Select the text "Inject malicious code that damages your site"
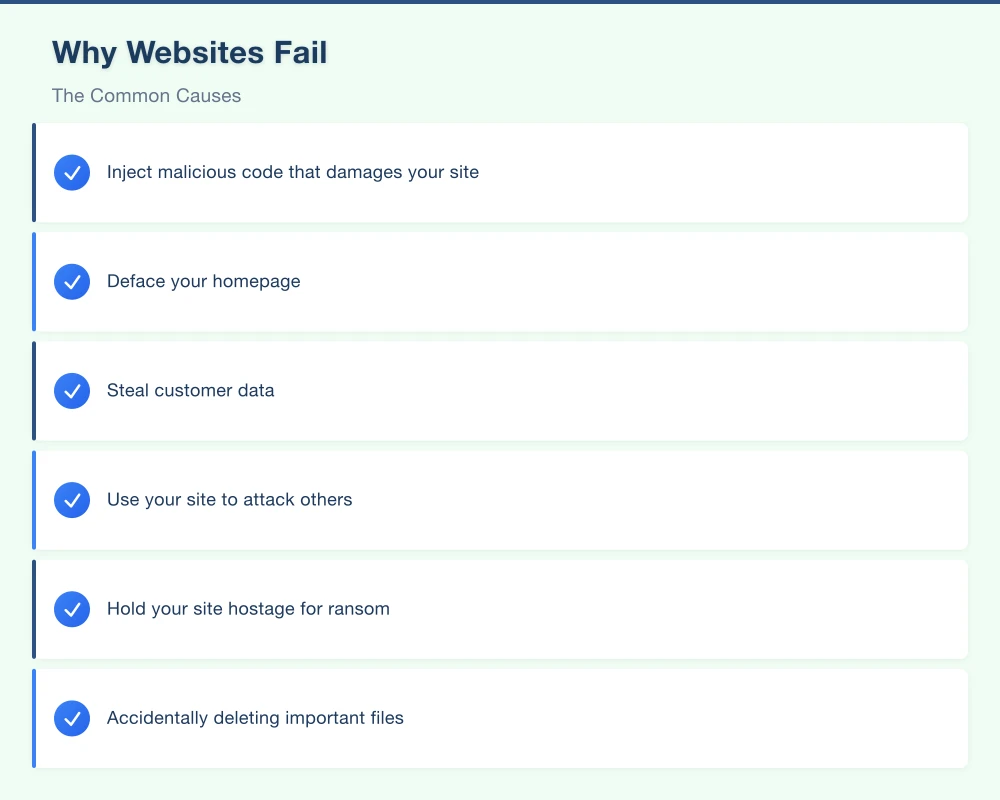1000x800 pixels. (x=293, y=173)
